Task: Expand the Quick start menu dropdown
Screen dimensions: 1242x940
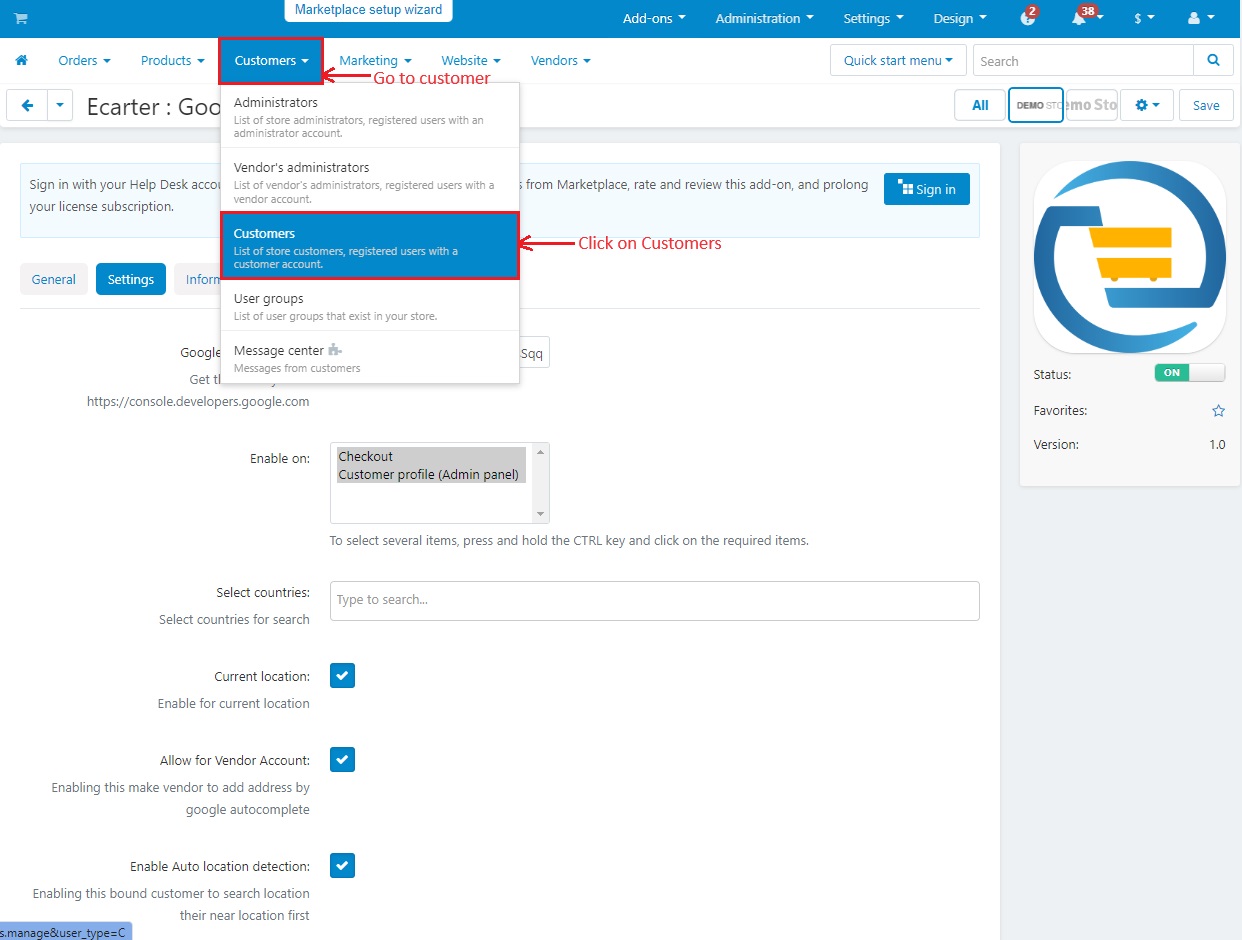Action: tap(898, 60)
